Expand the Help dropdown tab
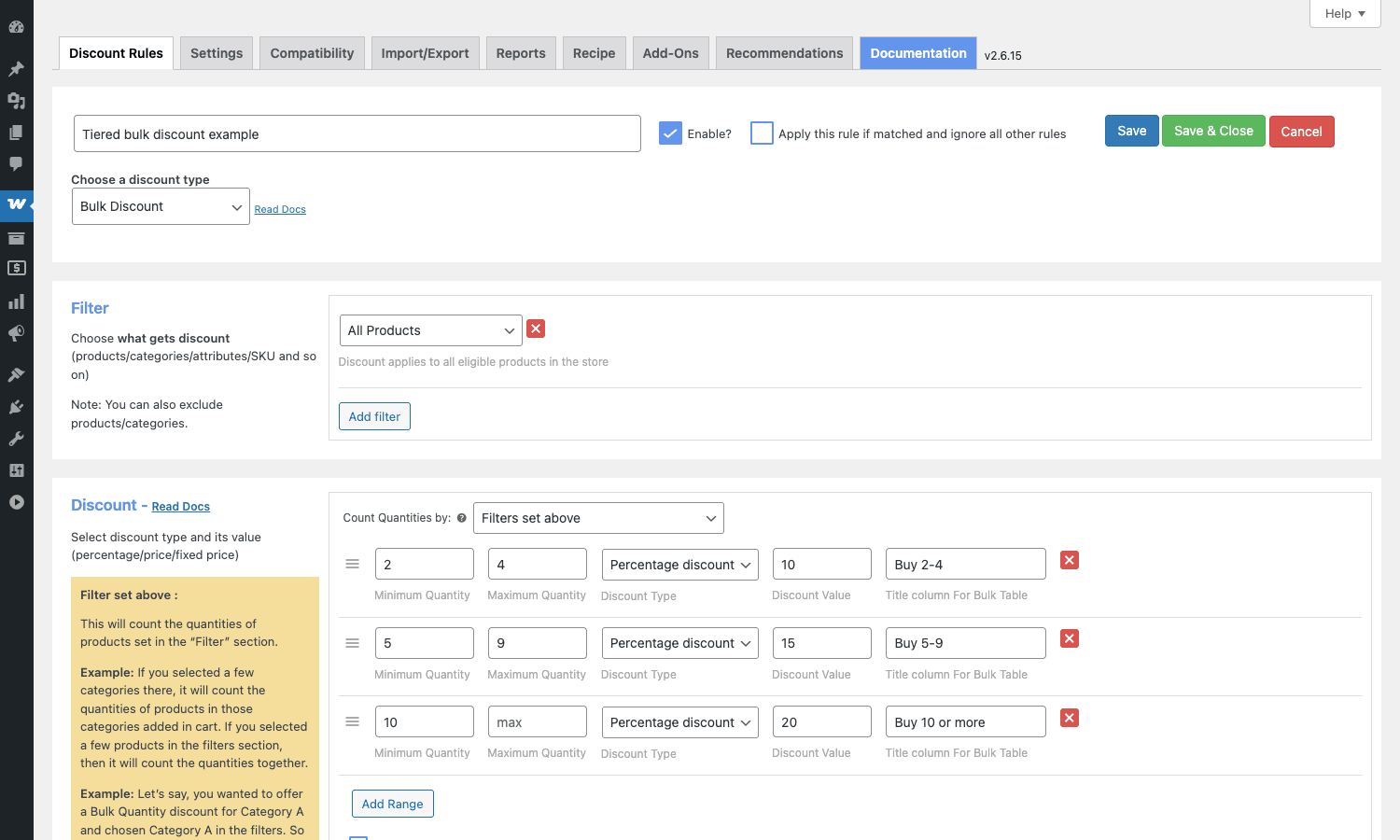This screenshot has width=1400, height=840. [x=1345, y=13]
